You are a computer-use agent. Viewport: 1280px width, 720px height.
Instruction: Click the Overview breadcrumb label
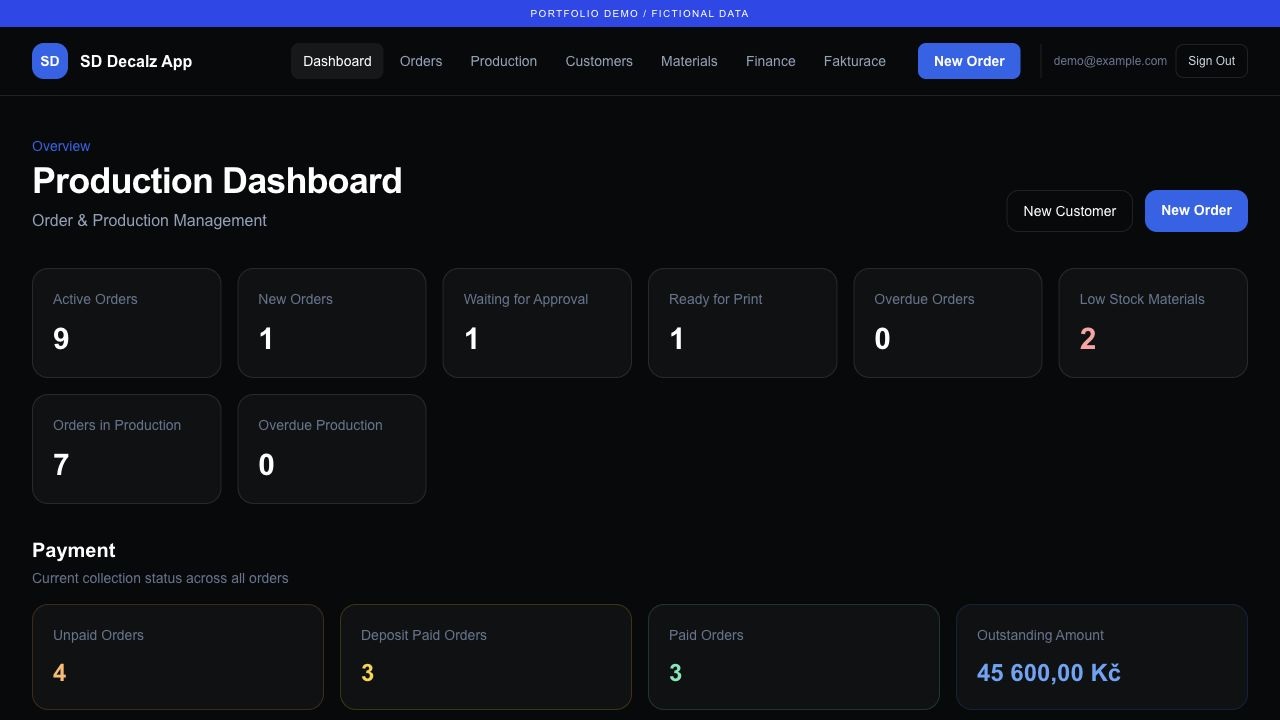coord(61,146)
